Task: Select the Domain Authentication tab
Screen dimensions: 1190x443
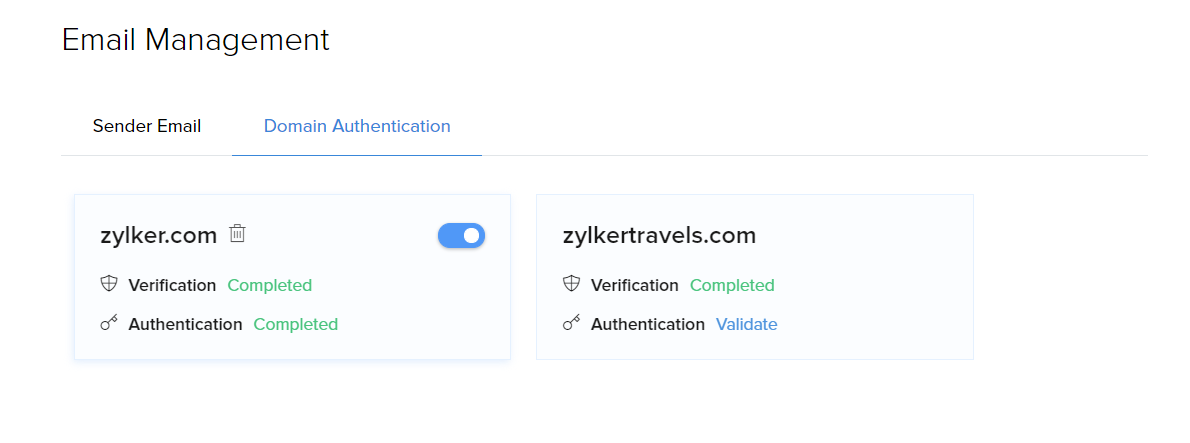Action: tap(357, 126)
